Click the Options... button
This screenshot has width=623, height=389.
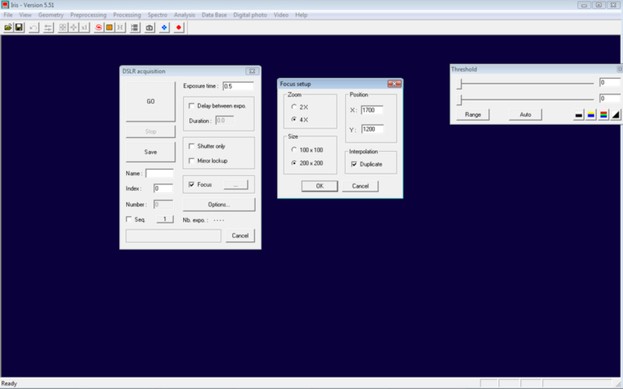pyautogui.click(x=219, y=204)
